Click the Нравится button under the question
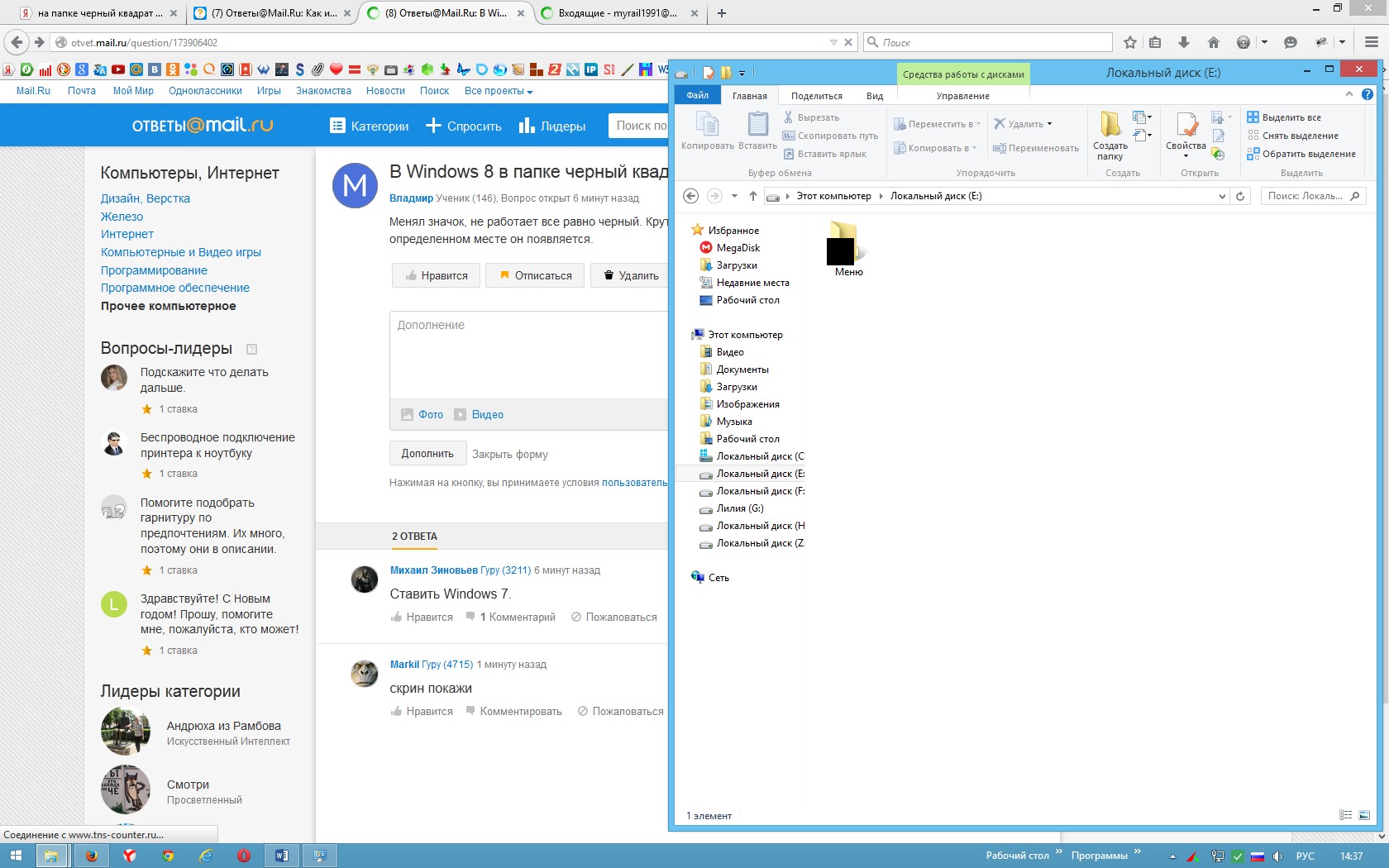The image size is (1389, 868). coord(436,275)
